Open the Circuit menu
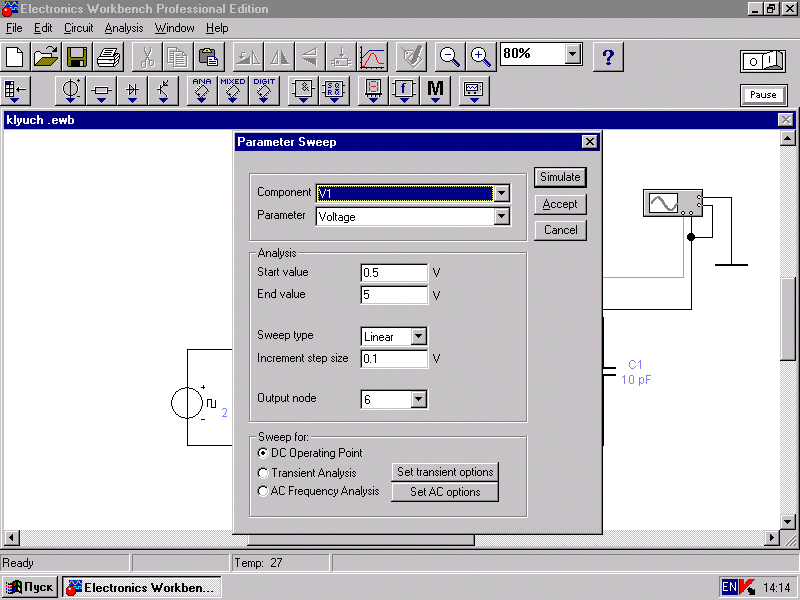Screen dimensions: 800x600 point(79,28)
